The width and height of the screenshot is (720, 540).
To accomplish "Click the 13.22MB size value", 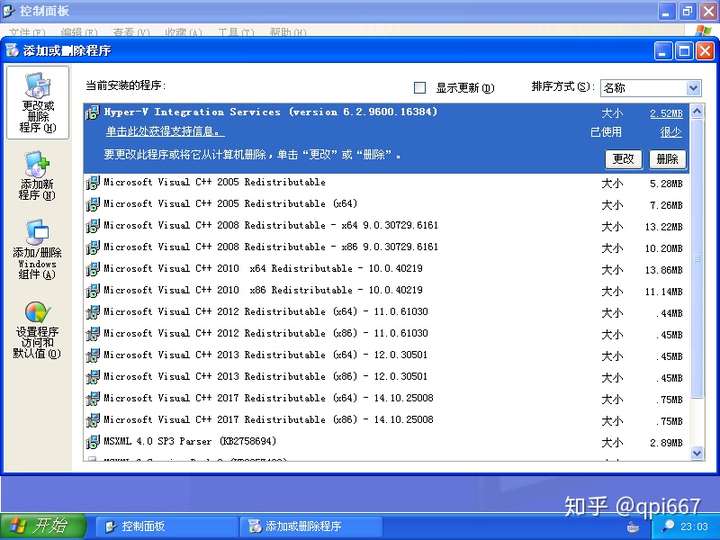I will click(x=664, y=226).
